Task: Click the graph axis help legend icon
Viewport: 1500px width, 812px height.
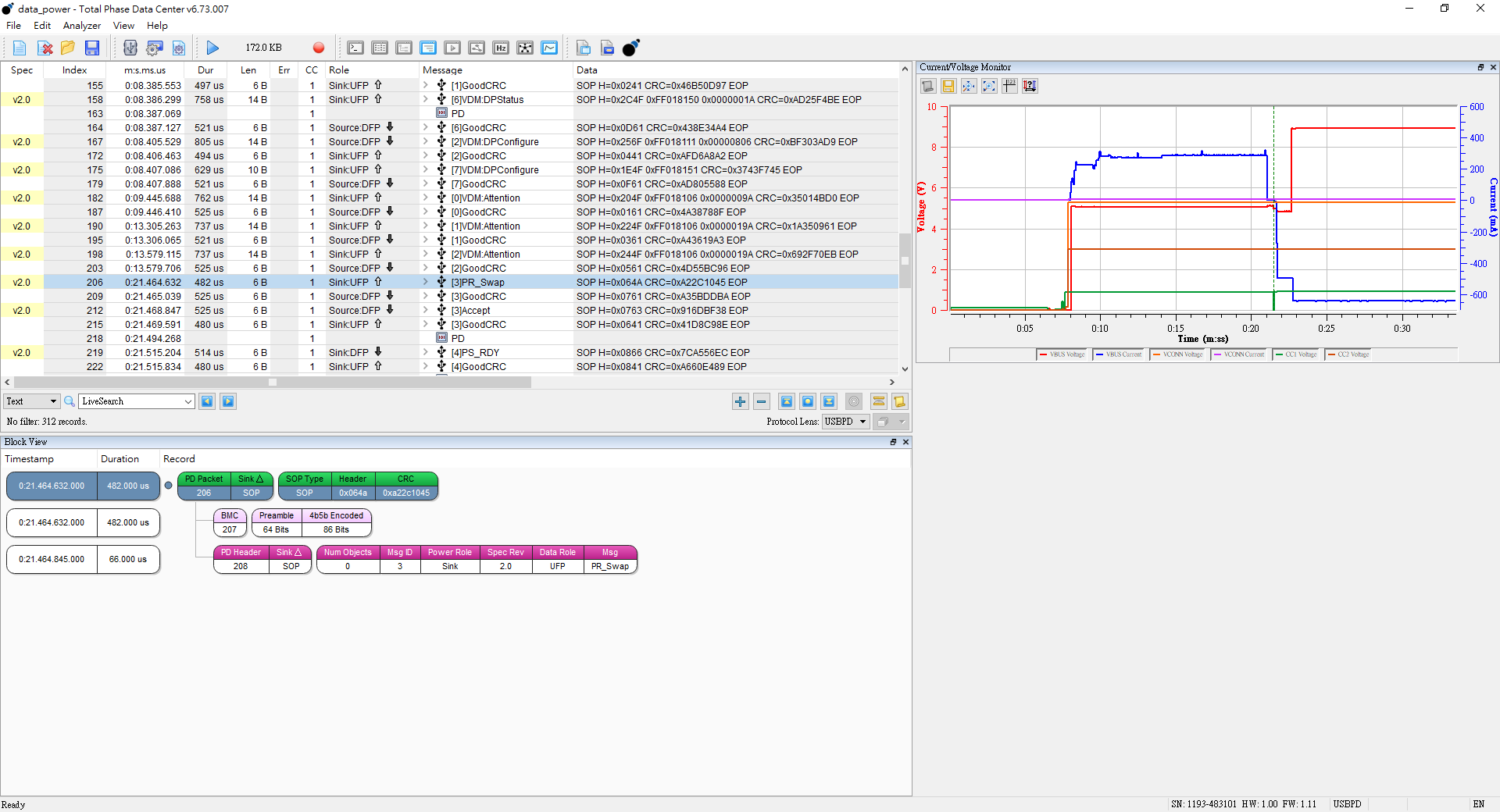Action: [1030, 86]
